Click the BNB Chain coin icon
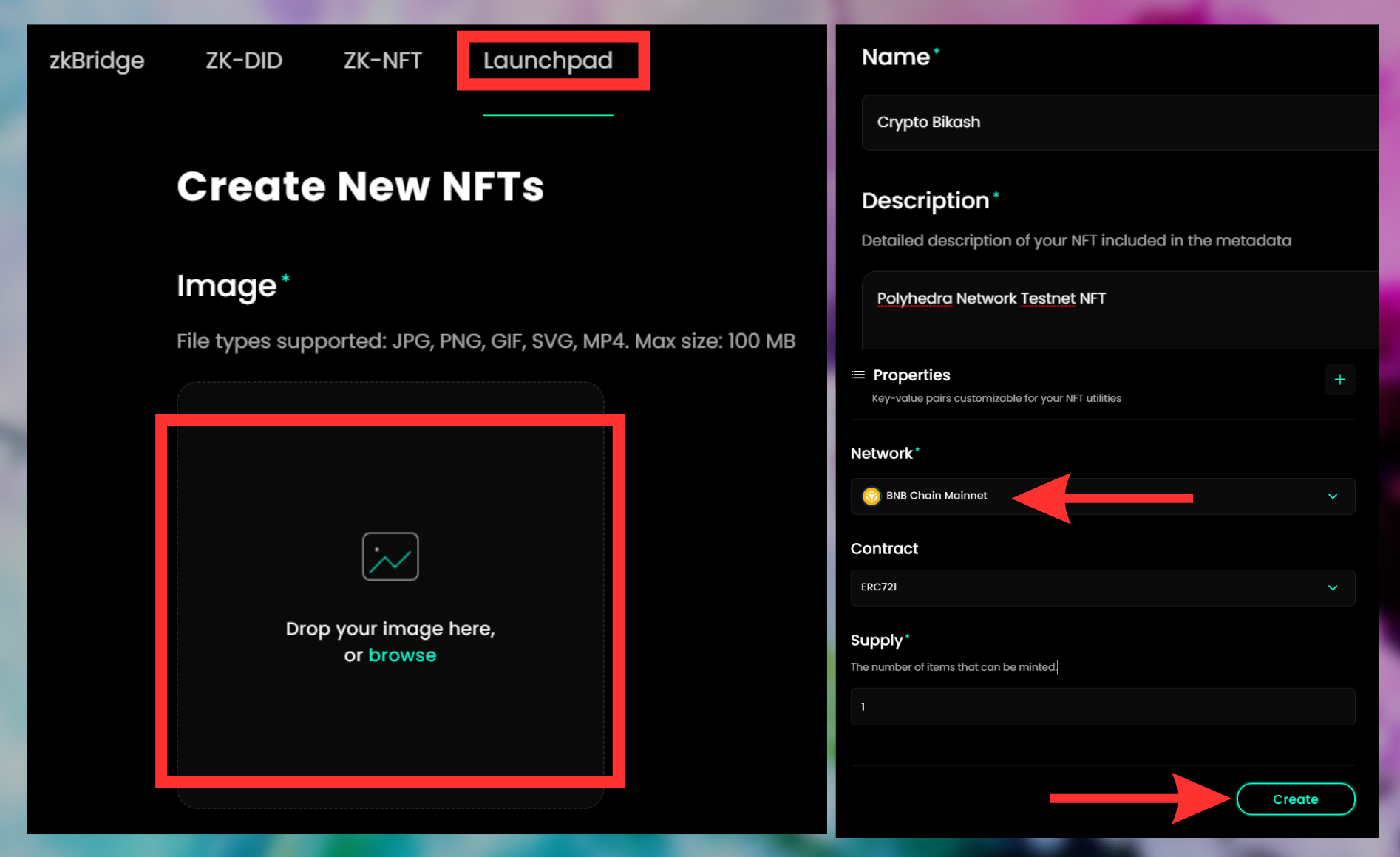Viewport: 1400px width, 857px height. pyautogui.click(x=871, y=496)
